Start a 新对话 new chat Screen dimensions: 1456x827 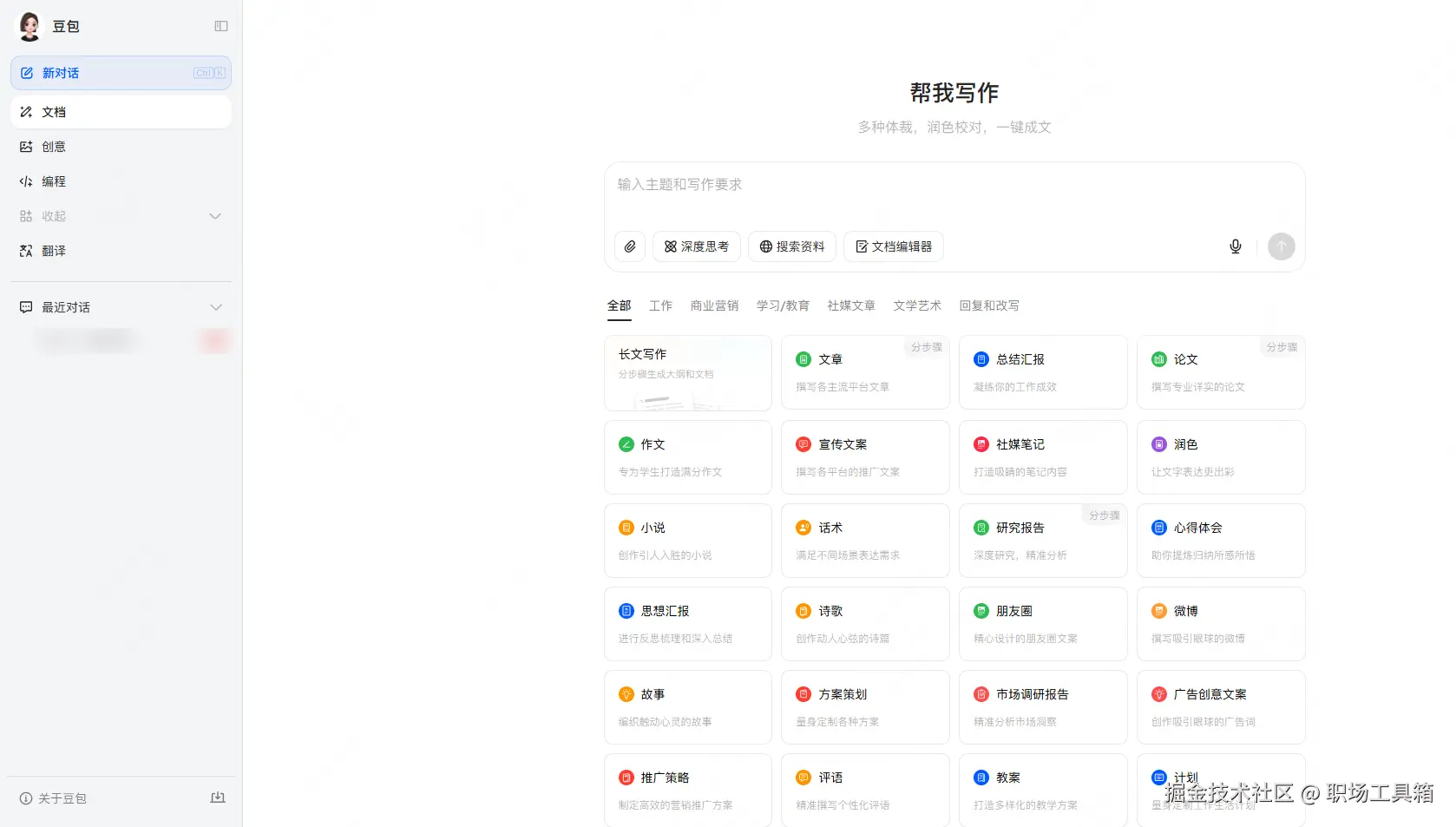(121, 73)
